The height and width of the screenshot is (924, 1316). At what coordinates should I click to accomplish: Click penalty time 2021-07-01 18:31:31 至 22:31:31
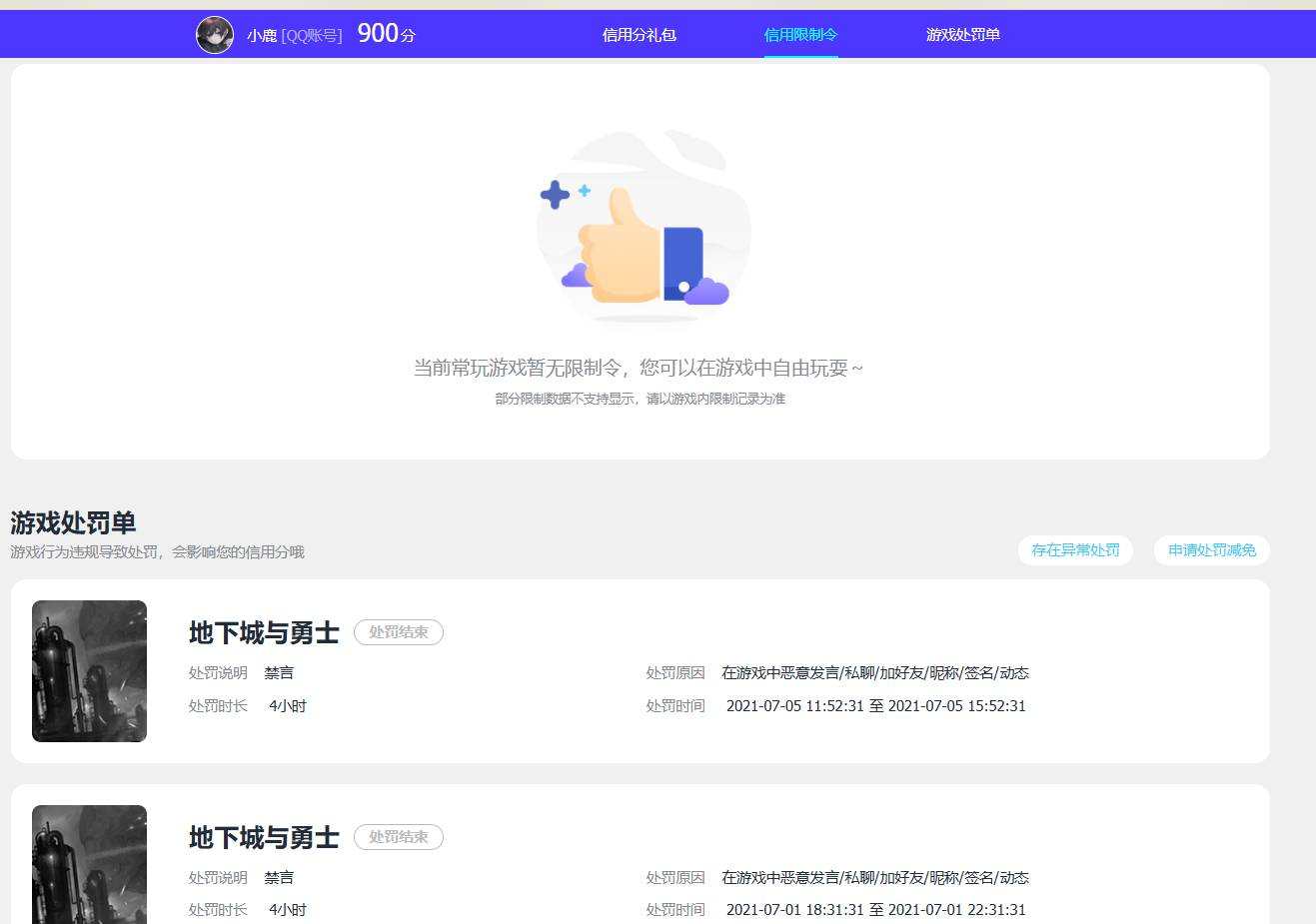tap(875, 910)
